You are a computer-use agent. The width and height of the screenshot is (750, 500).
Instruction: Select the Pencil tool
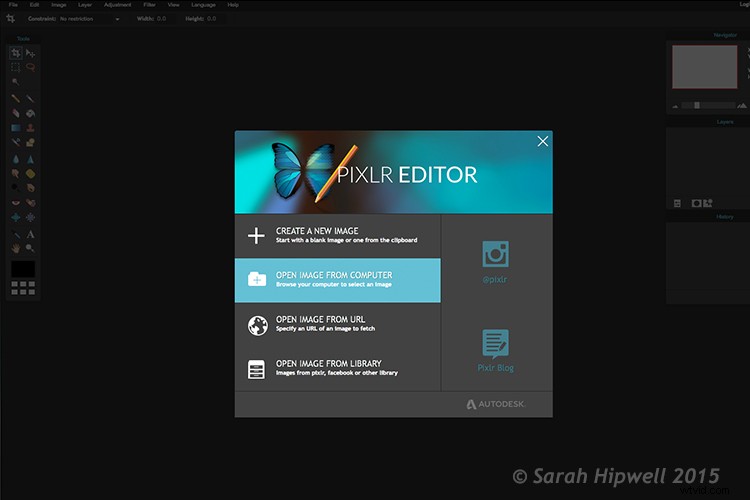click(16, 99)
